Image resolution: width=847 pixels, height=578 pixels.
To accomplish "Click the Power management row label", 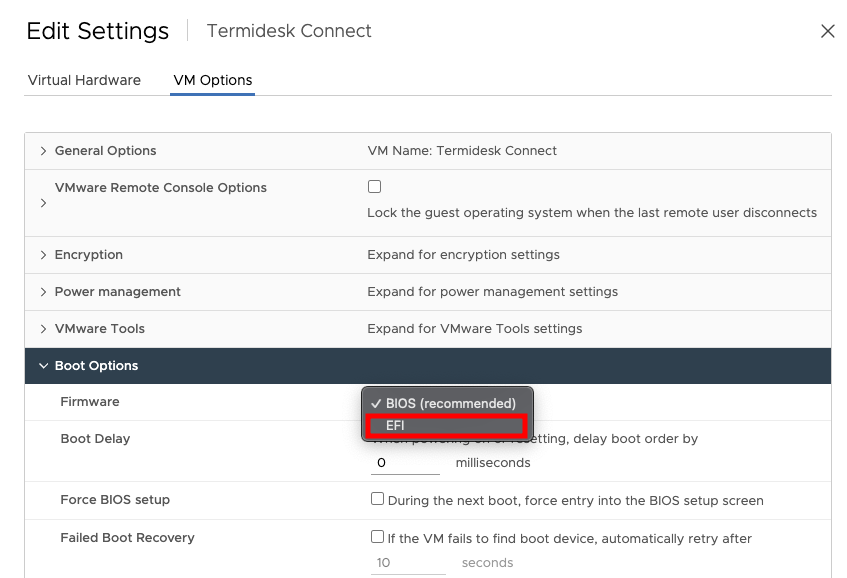I will (x=118, y=292).
